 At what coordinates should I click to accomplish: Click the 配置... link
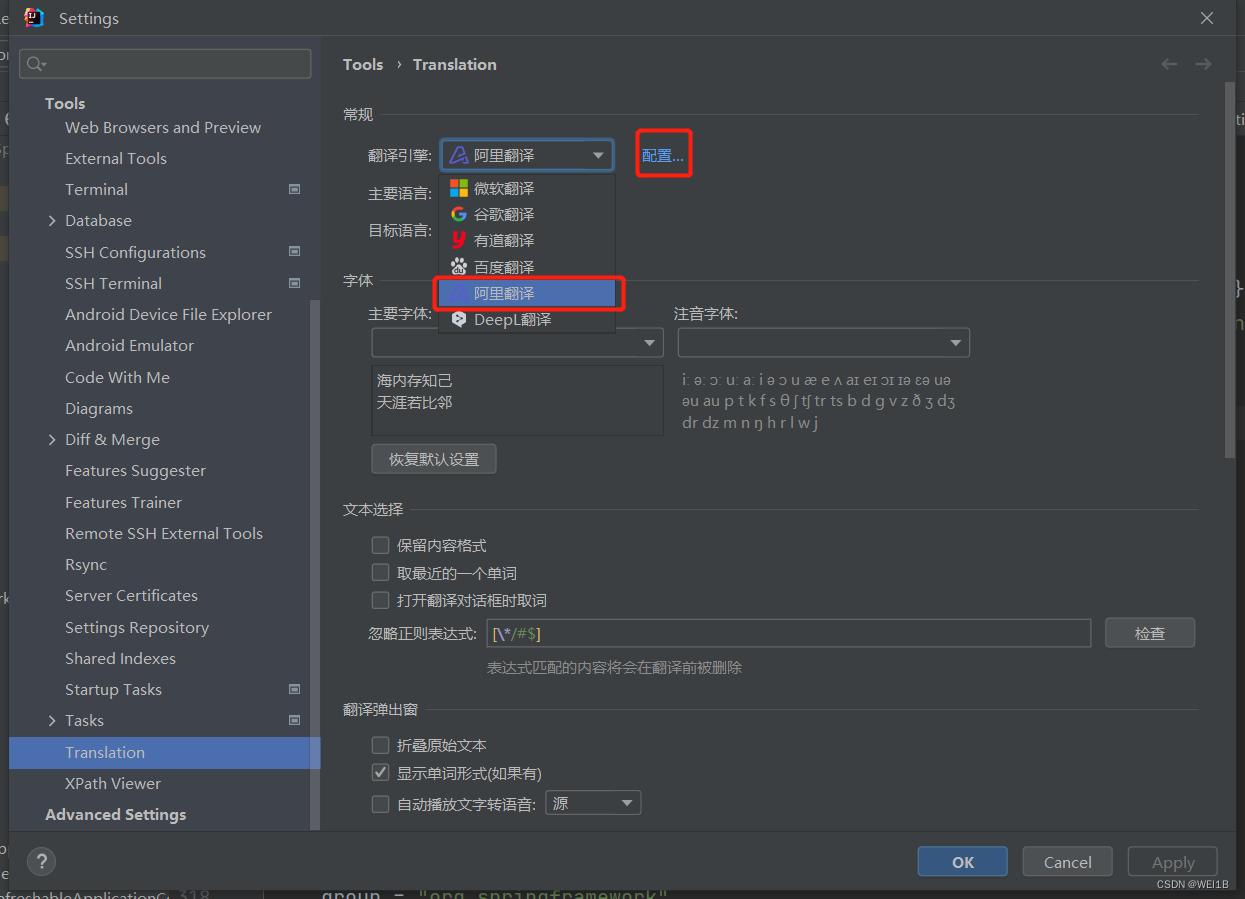[663, 156]
